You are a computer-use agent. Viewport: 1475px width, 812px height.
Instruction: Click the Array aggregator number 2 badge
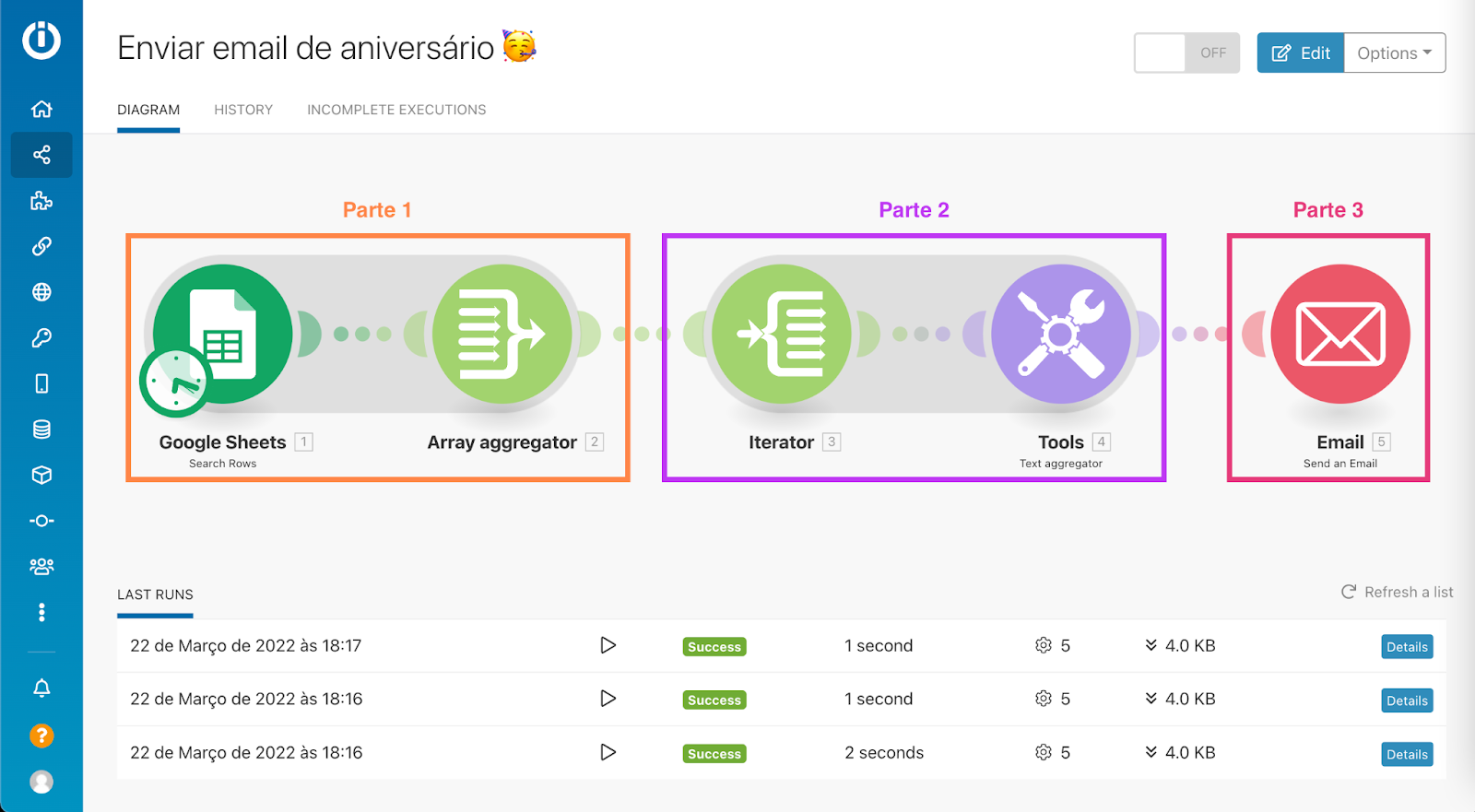click(x=595, y=441)
